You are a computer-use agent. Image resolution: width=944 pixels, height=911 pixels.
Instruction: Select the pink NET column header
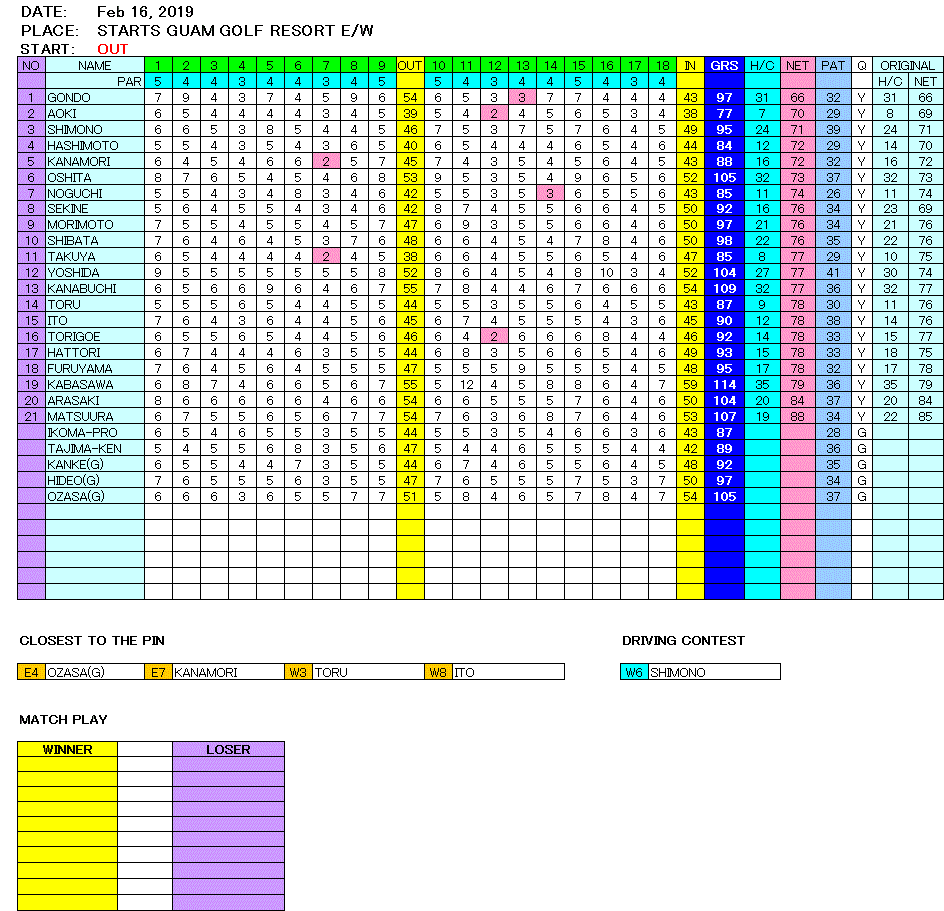(797, 65)
